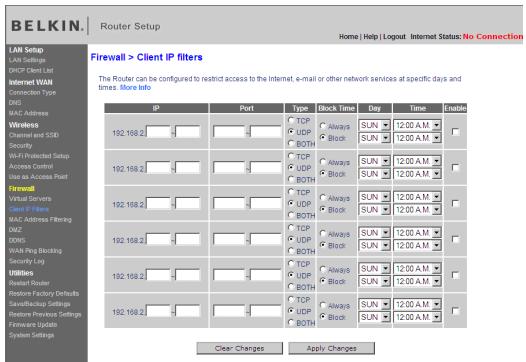The image size is (526, 362).
Task: Go to Connection Type settings
Action: 32,92
